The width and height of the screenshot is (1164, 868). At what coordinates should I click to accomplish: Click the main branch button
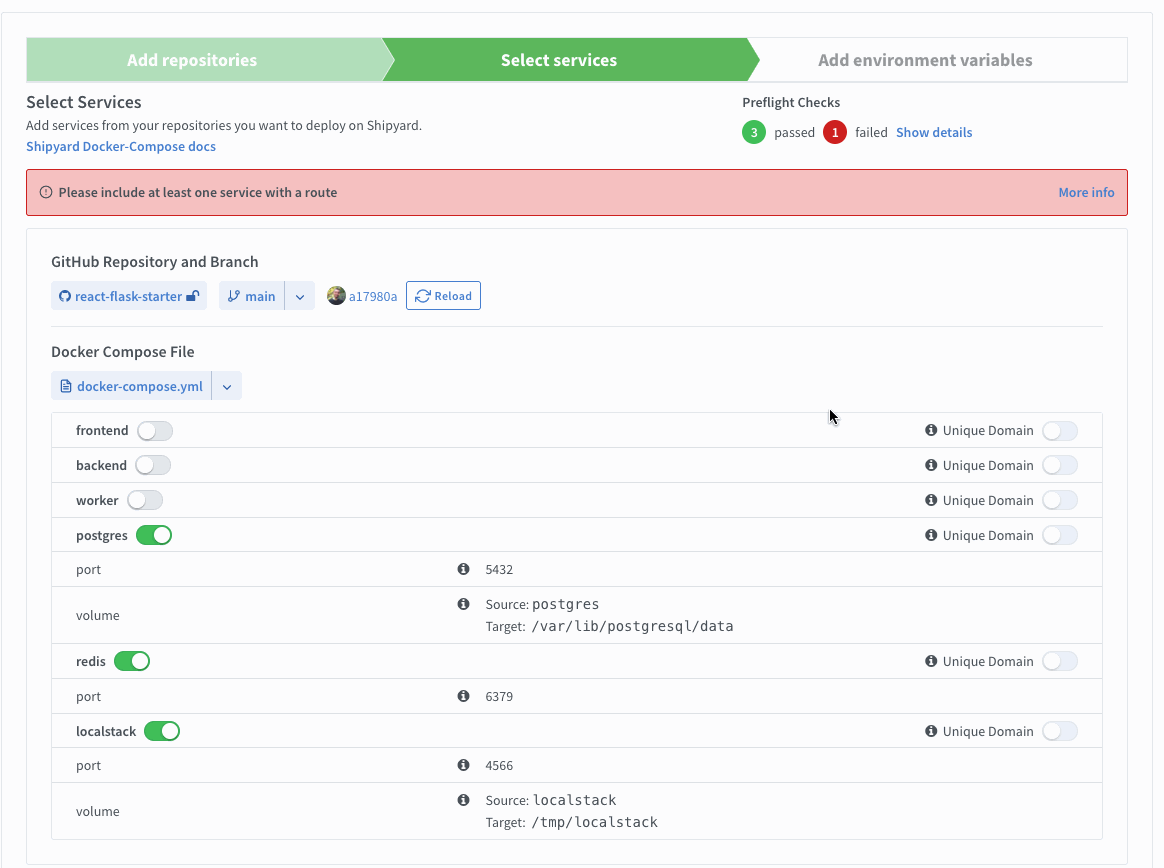point(252,296)
